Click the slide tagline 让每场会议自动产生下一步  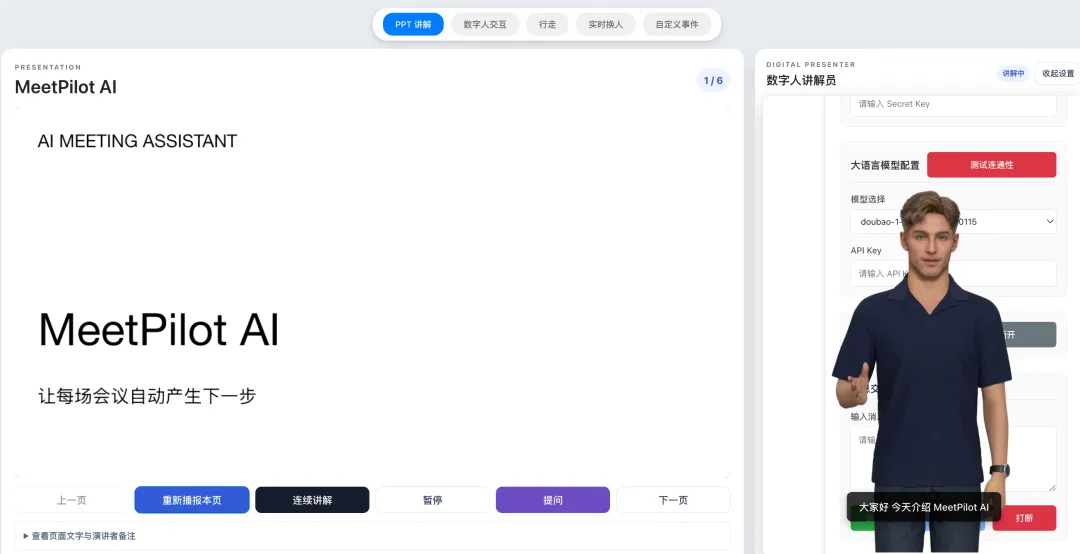point(147,396)
